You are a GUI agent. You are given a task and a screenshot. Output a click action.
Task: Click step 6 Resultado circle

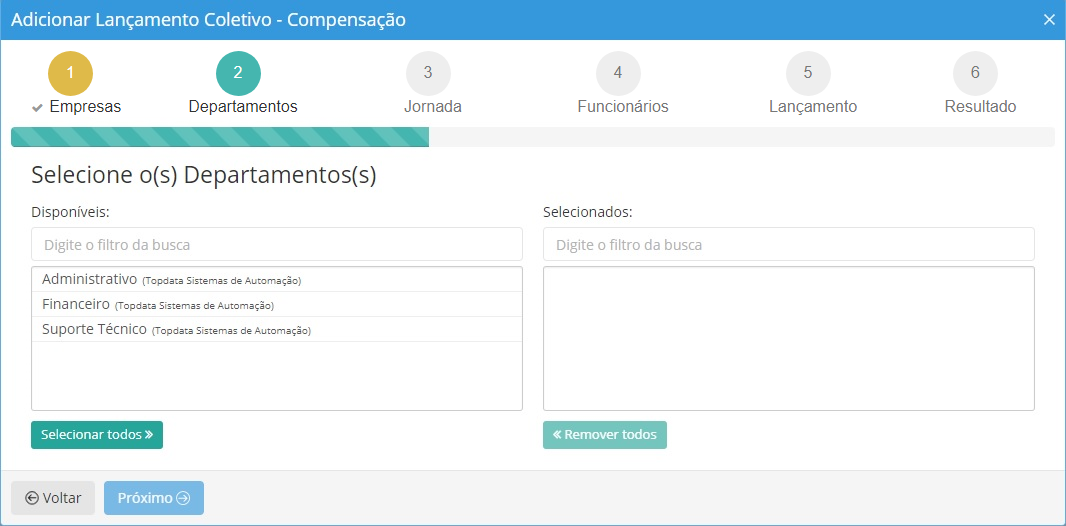(x=975, y=73)
